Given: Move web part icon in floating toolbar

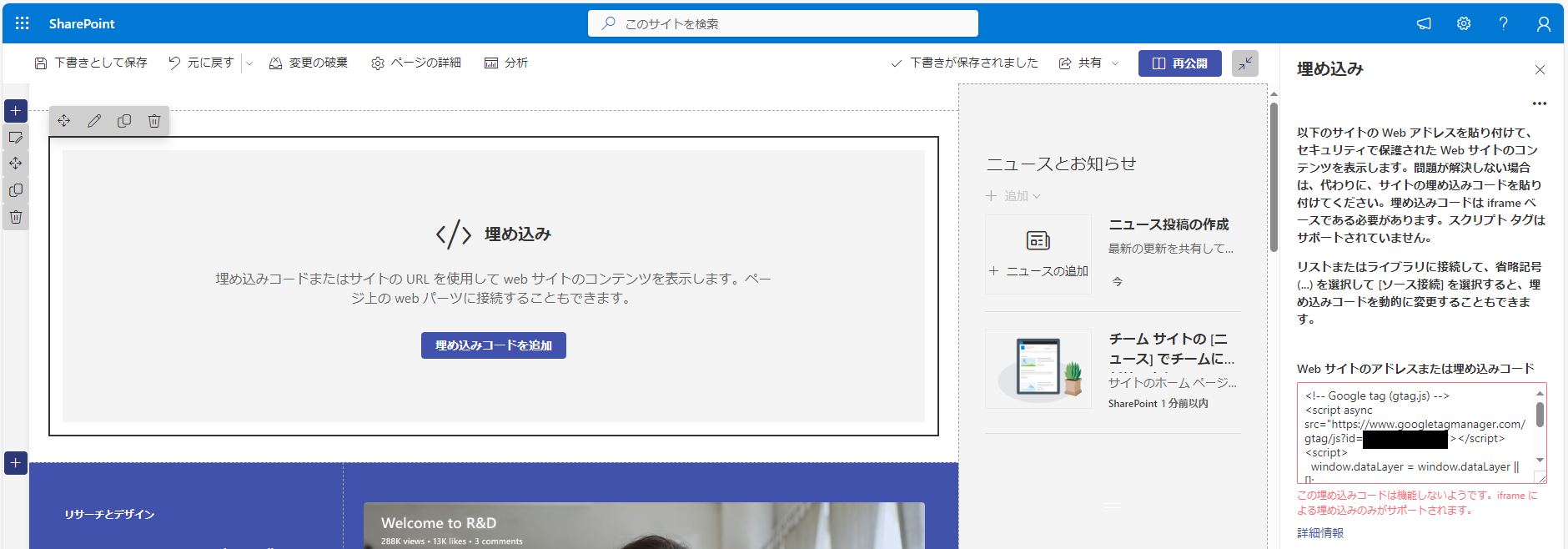Looking at the screenshot, I should pyautogui.click(x=64, y=121).
